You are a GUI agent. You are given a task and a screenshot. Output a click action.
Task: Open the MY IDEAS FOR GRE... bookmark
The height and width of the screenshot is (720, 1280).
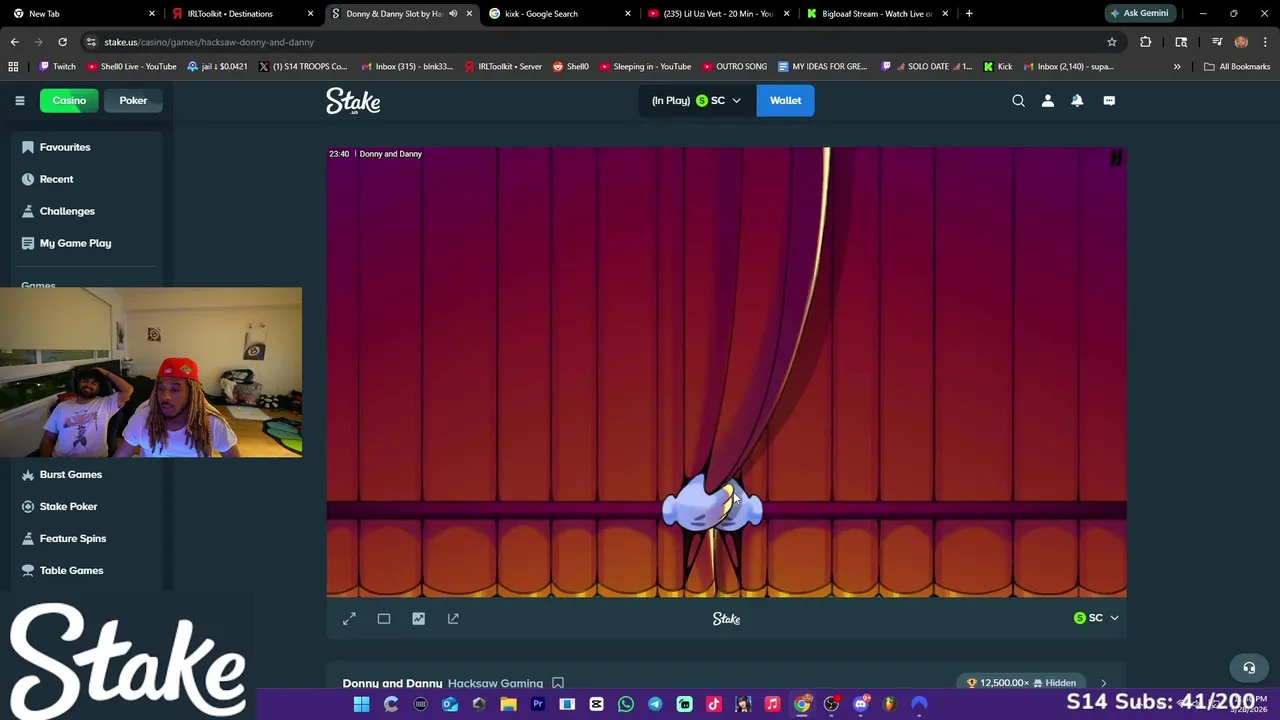823,67
